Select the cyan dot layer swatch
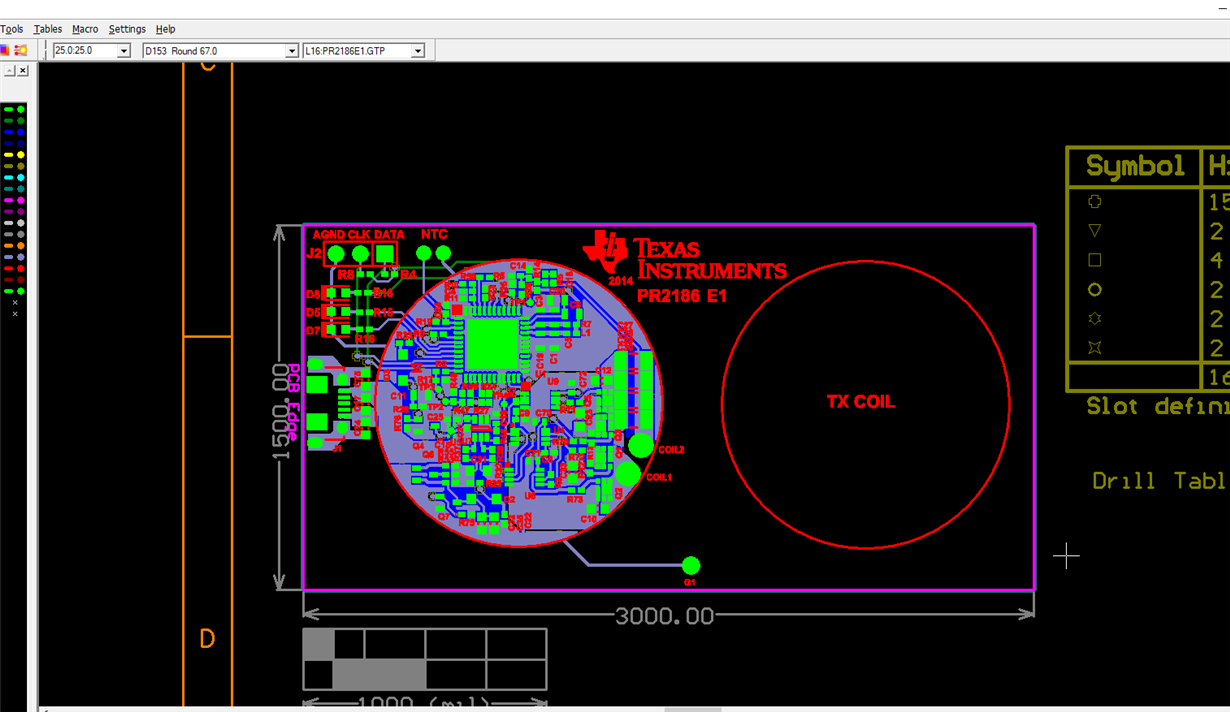This screenshot has width=1230, height=712. (x=21, y=178)
